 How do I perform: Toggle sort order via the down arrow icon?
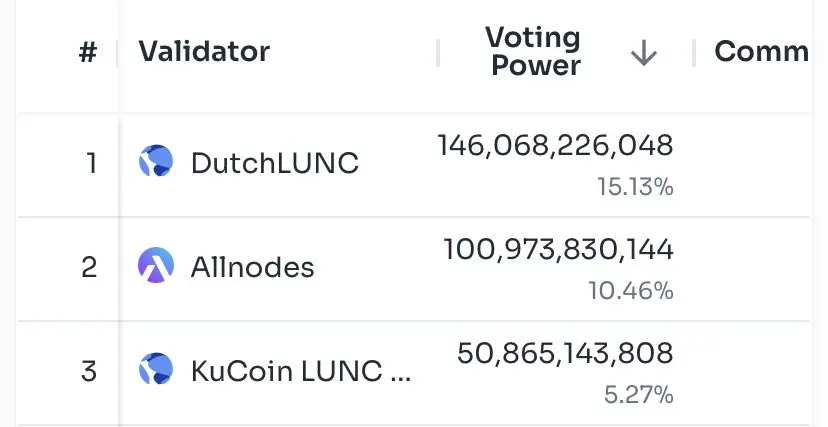click(x=644, y=53)
